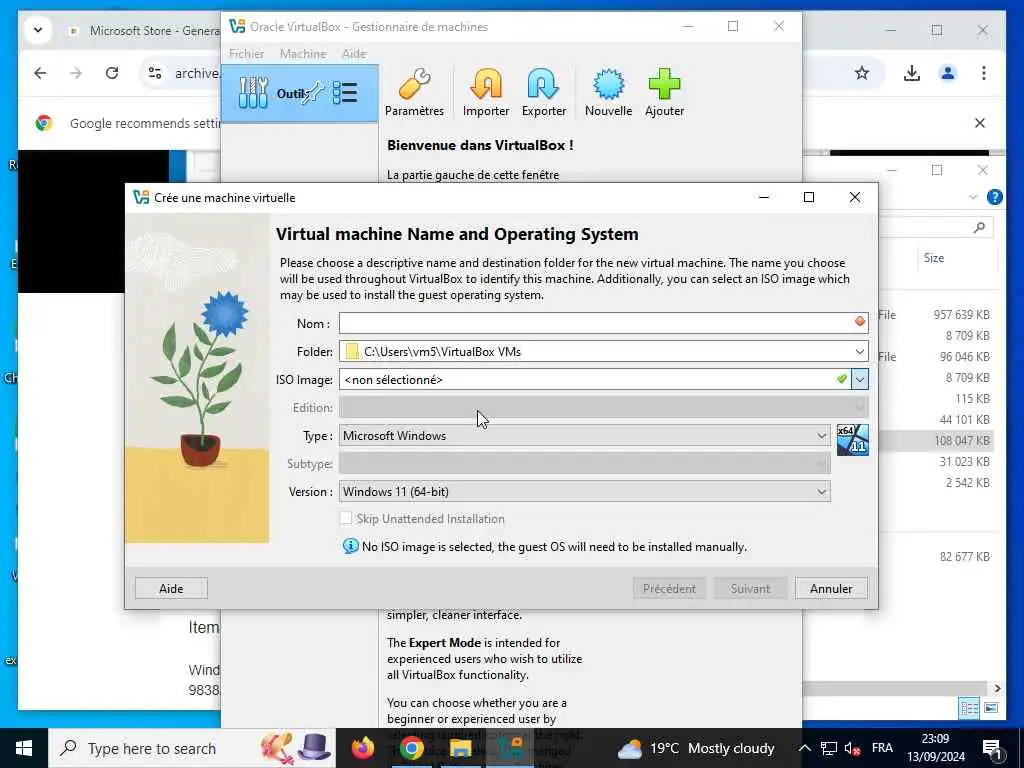Click the Size column header in Explorer
Image resolution: width=1024 pixels, height=768 pixels.
[934, 258]
